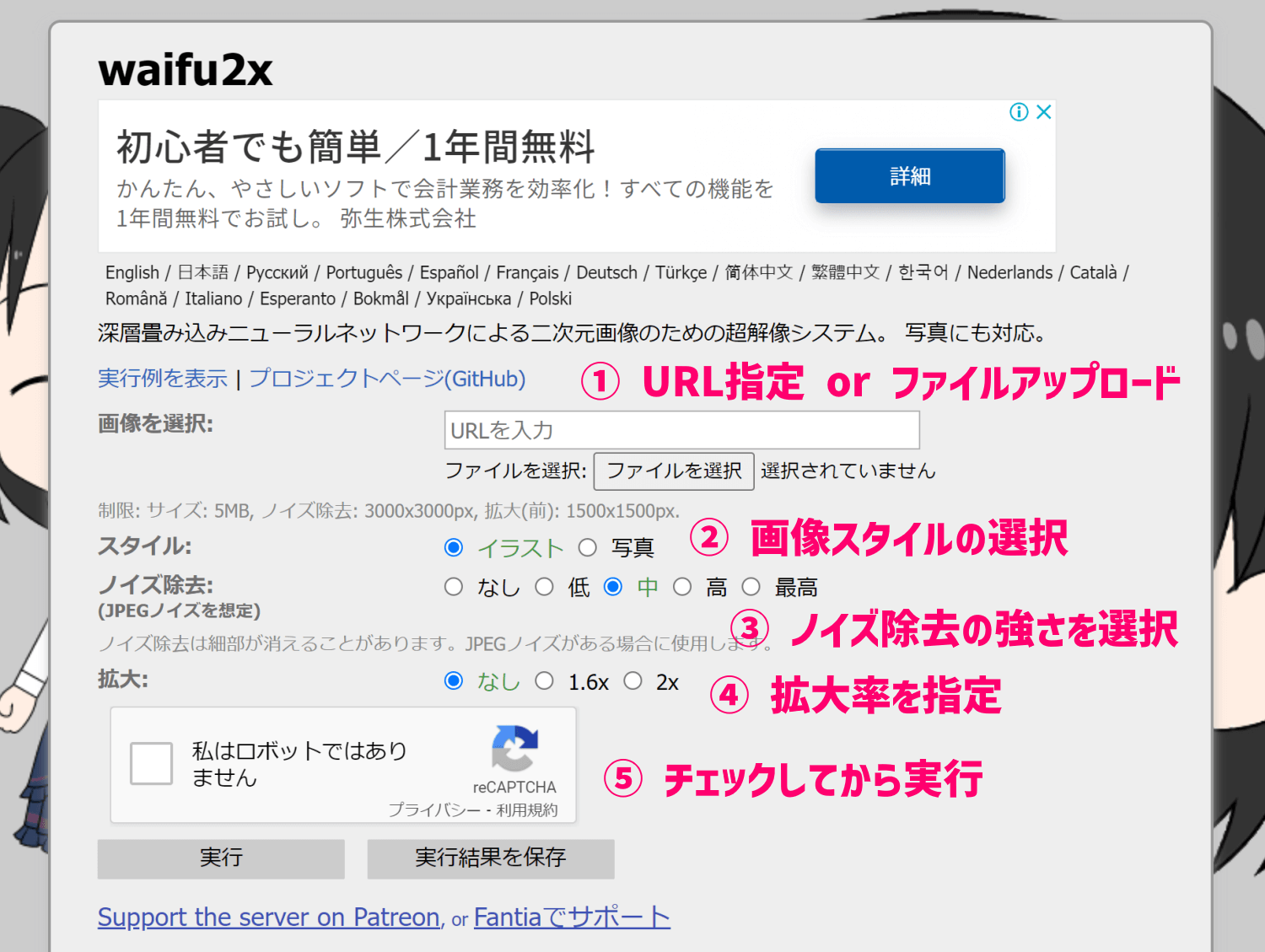This screenshot has width=1265, height=952.
Task: Check the 私はロボットではありません checkbox
Action: 152,763
